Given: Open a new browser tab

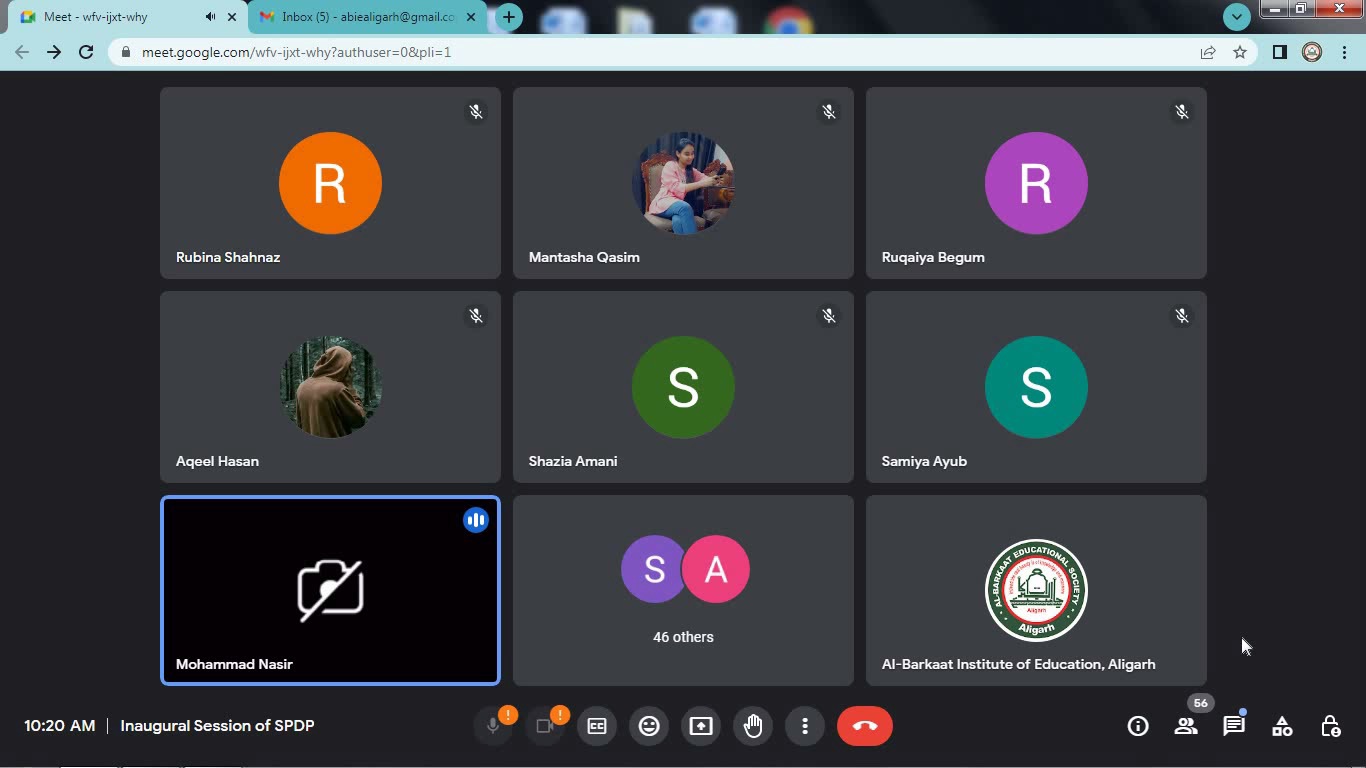Looking at the screenshot, I should click(509, 17).
